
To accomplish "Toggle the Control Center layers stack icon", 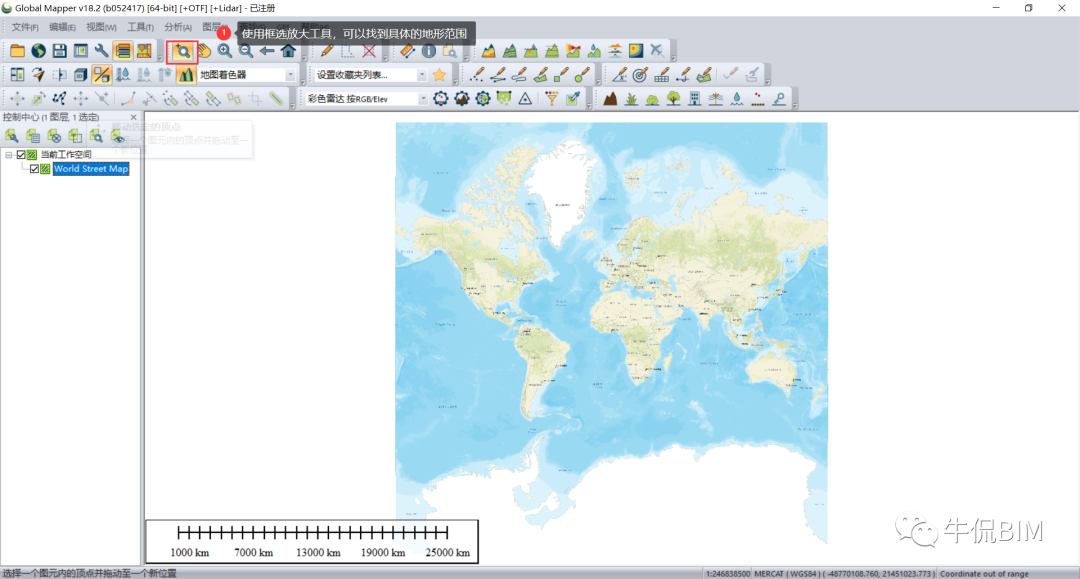I will 123,51.
